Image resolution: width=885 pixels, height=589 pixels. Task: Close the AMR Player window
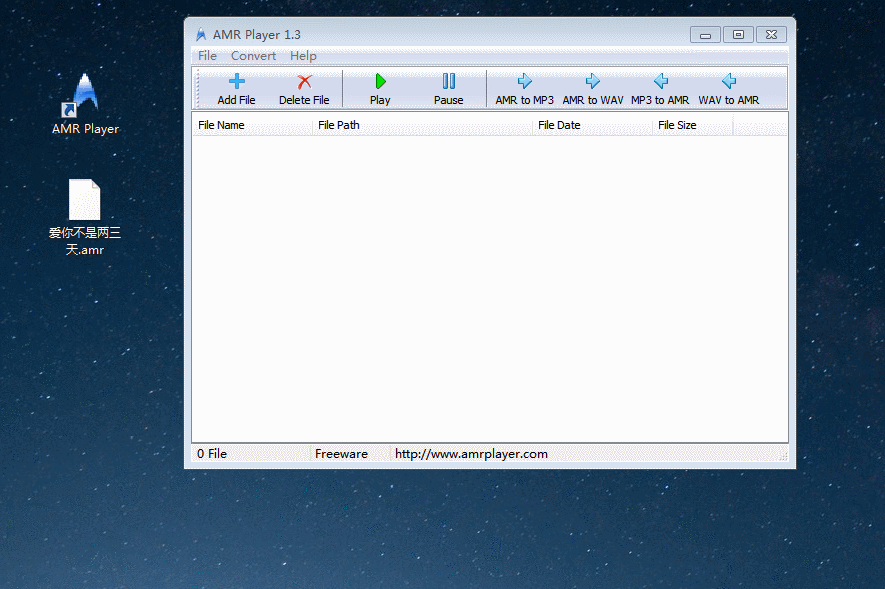pos(772,35)
